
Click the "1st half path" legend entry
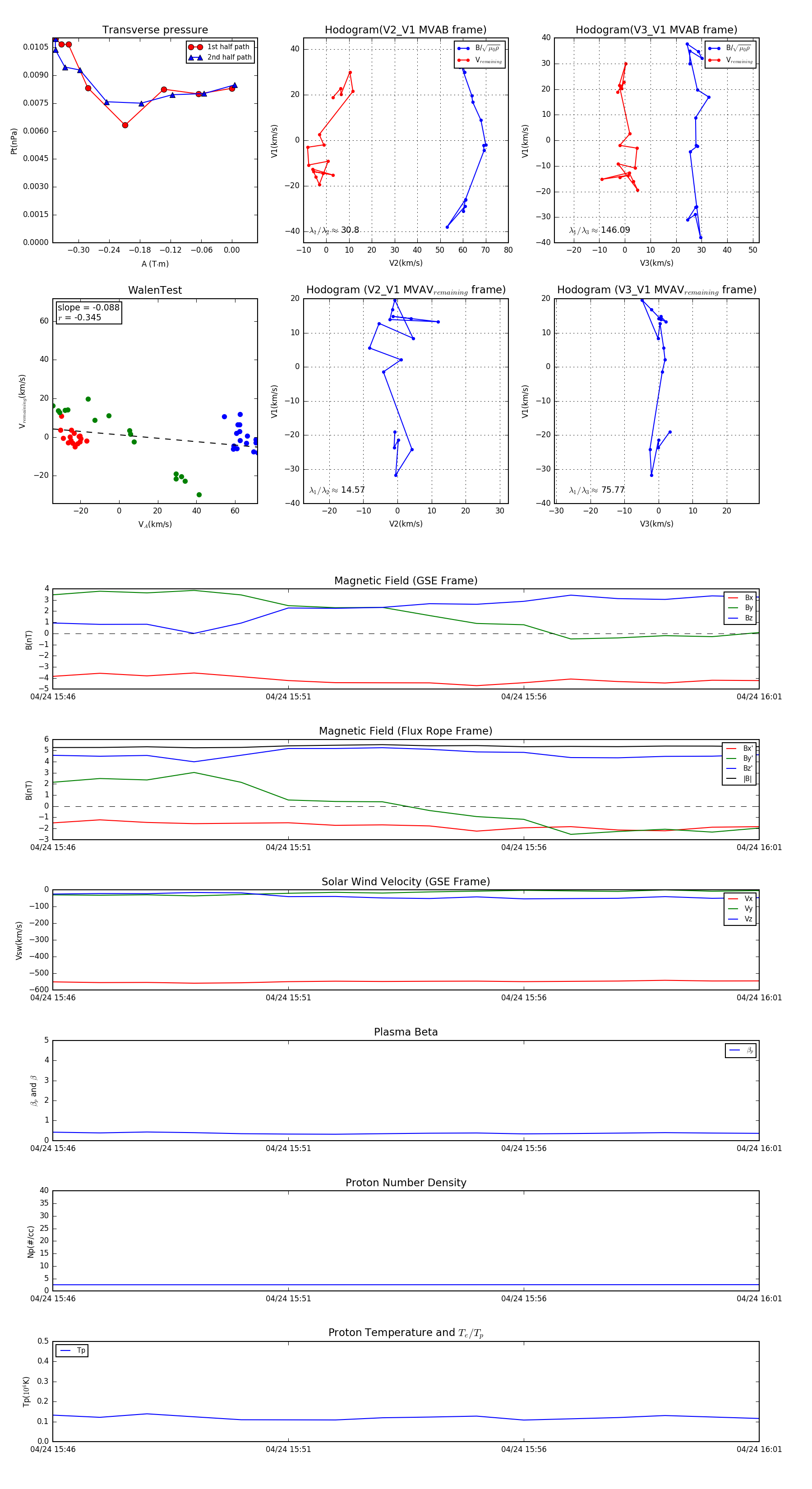click(228, 47)
